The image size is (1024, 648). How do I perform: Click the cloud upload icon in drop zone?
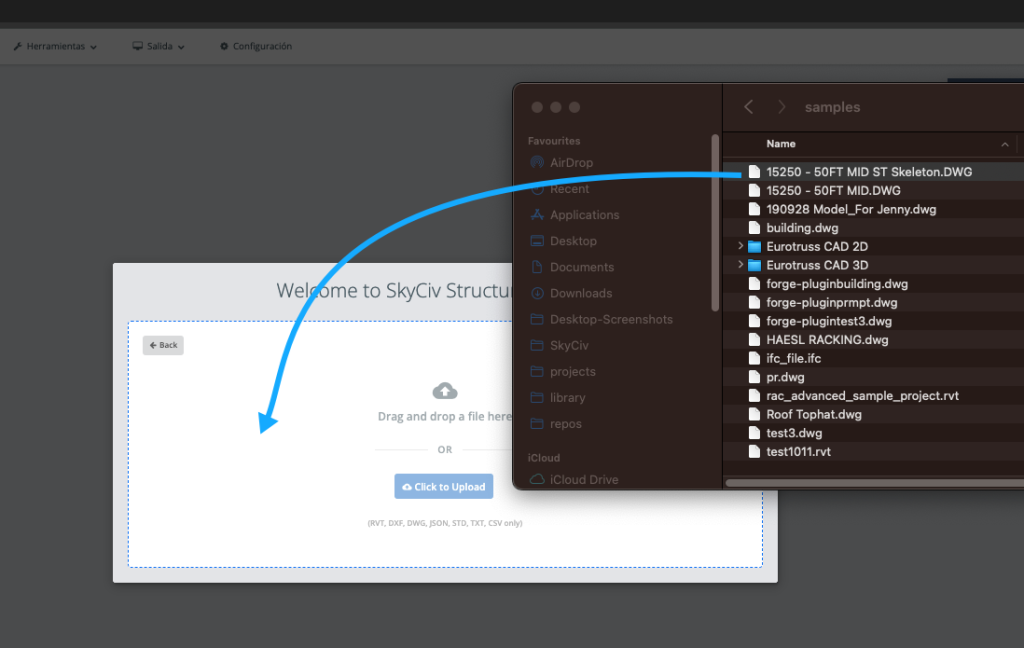445,390
